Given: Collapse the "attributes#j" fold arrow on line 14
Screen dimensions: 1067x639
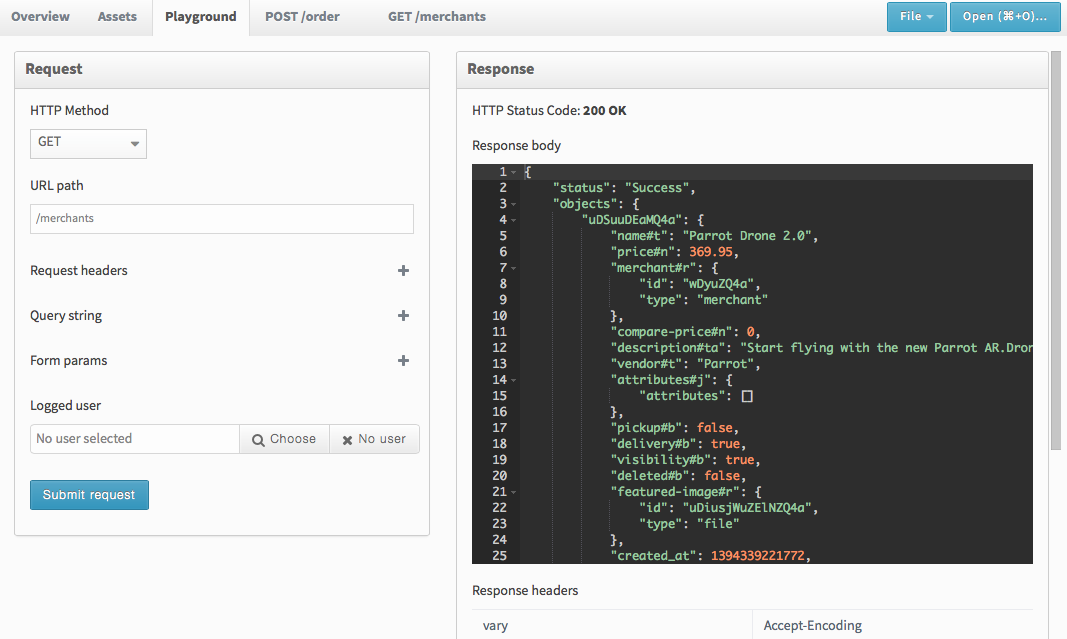Looking at the screenshot, I should coord(514,380).
